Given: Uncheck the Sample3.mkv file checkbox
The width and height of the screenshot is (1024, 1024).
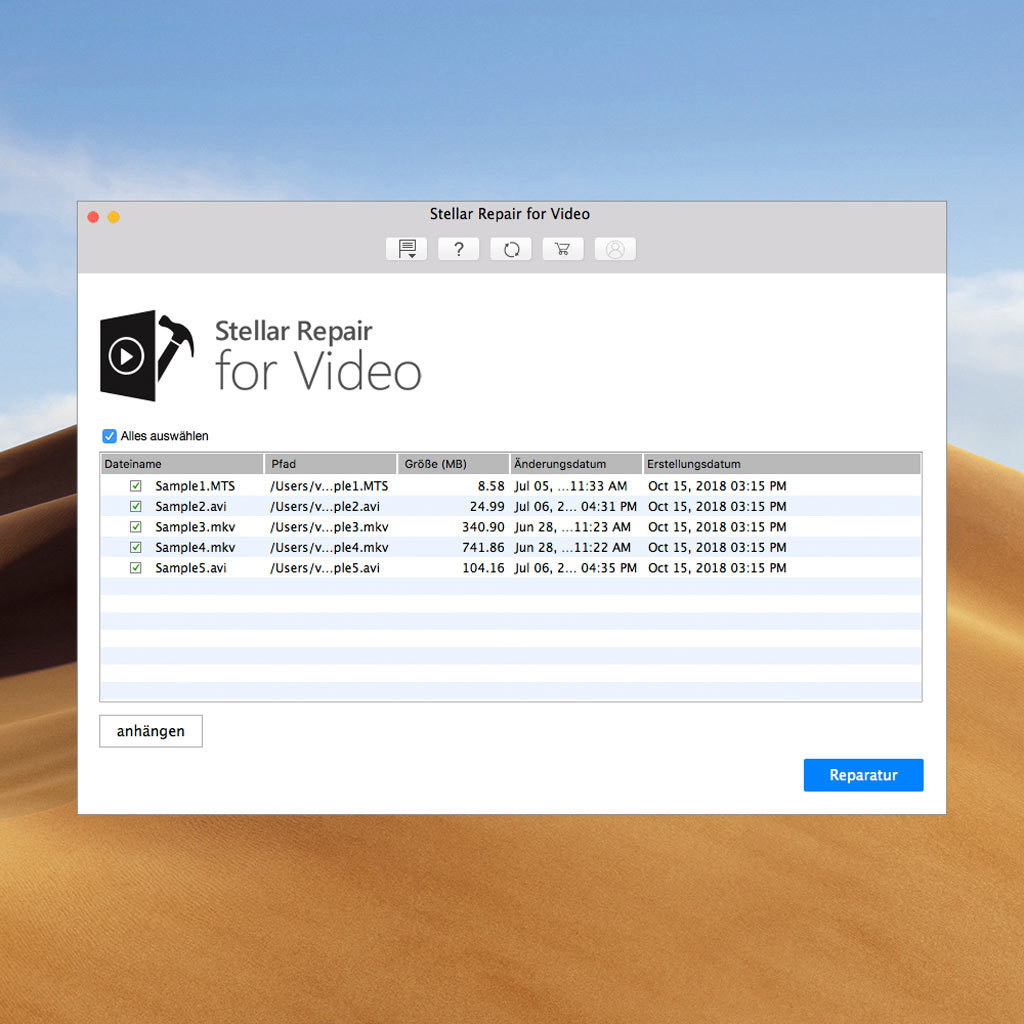Looking at the screenshot, I should coord(136,526).
